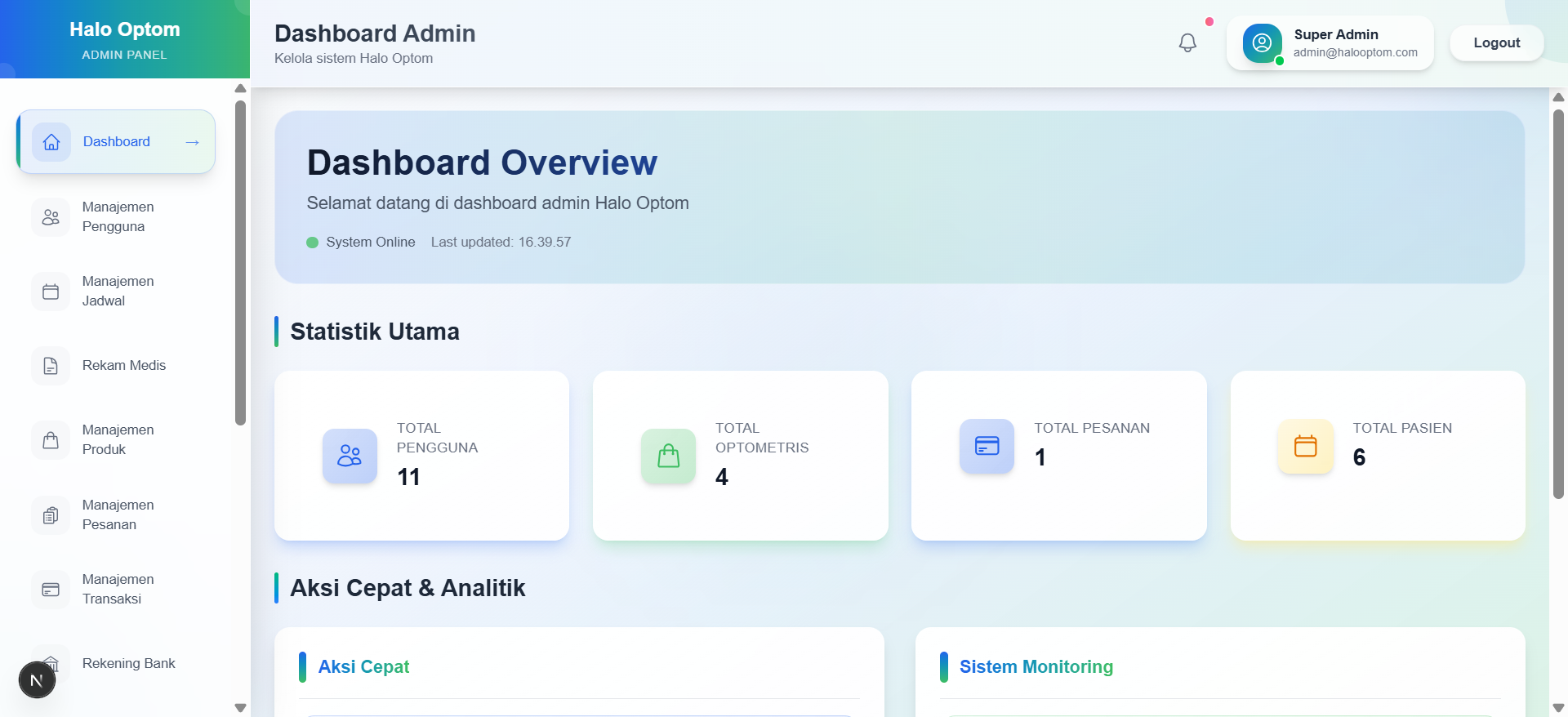Click the arrow on the Dashboard menu item
This screenshot has height=717, width=1568.
(192, 142)
